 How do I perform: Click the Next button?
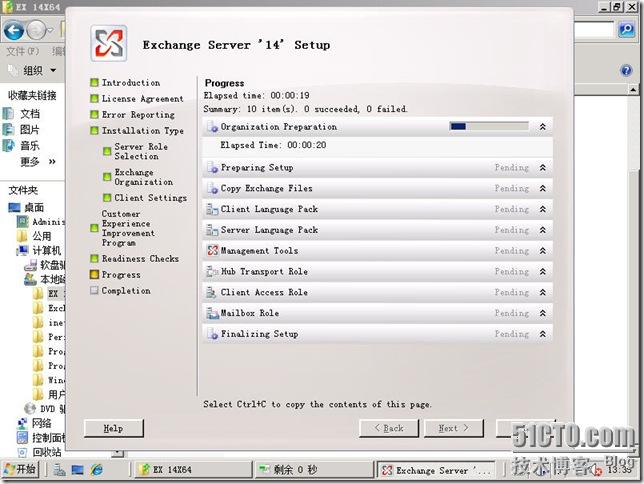454,429
